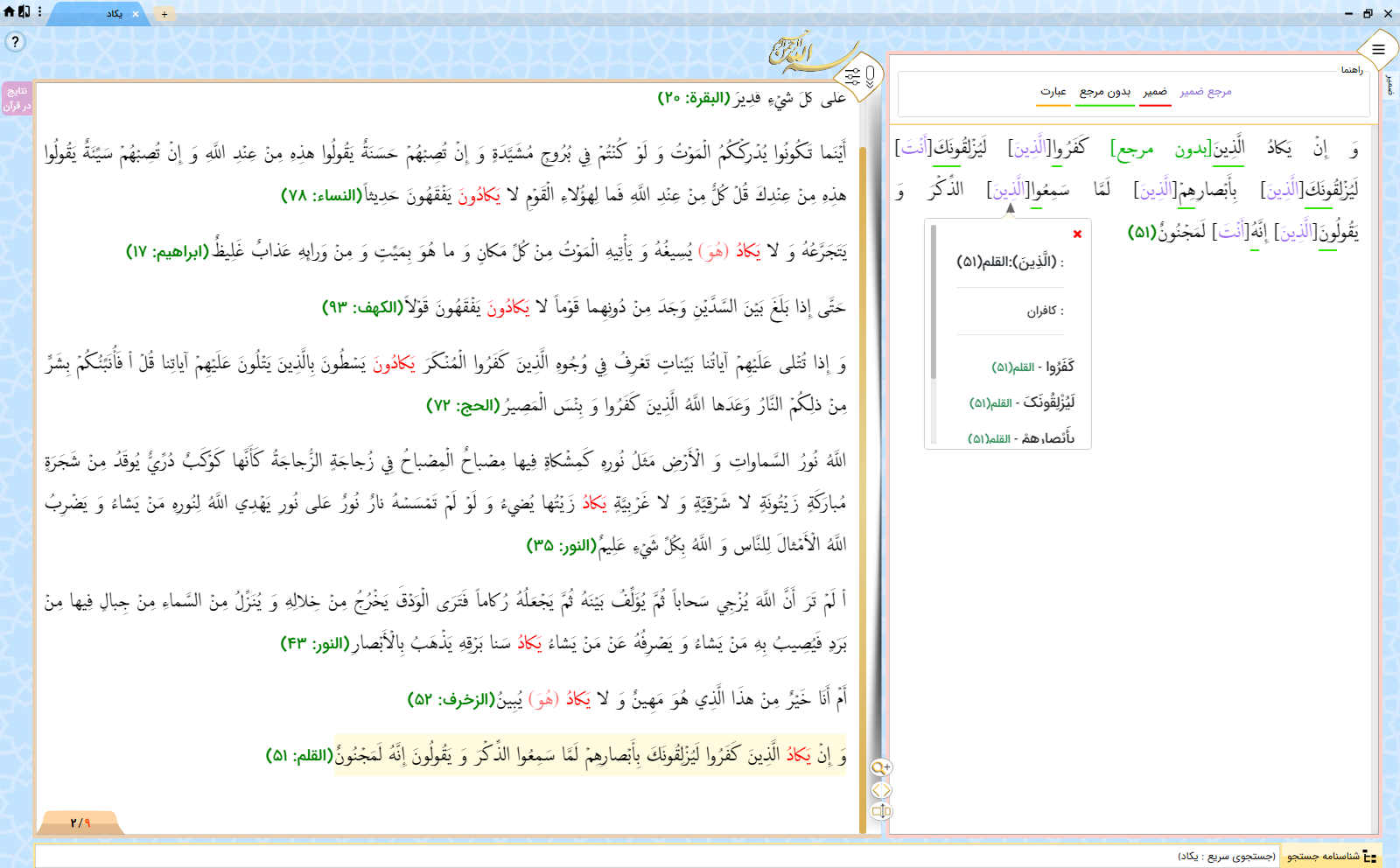This screenshot has width=1400, height=868.
Task: Click لَمَجْنُونٌ(٥١) in the right panel
Action: pos(1166,232)
